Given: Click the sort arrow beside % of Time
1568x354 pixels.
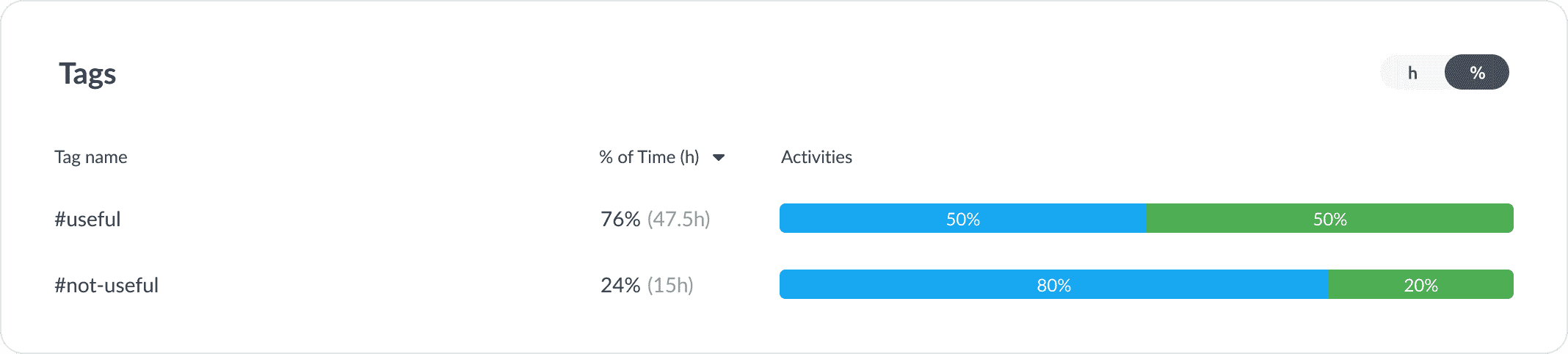Looking at the screenshot, I should (719, 157).
